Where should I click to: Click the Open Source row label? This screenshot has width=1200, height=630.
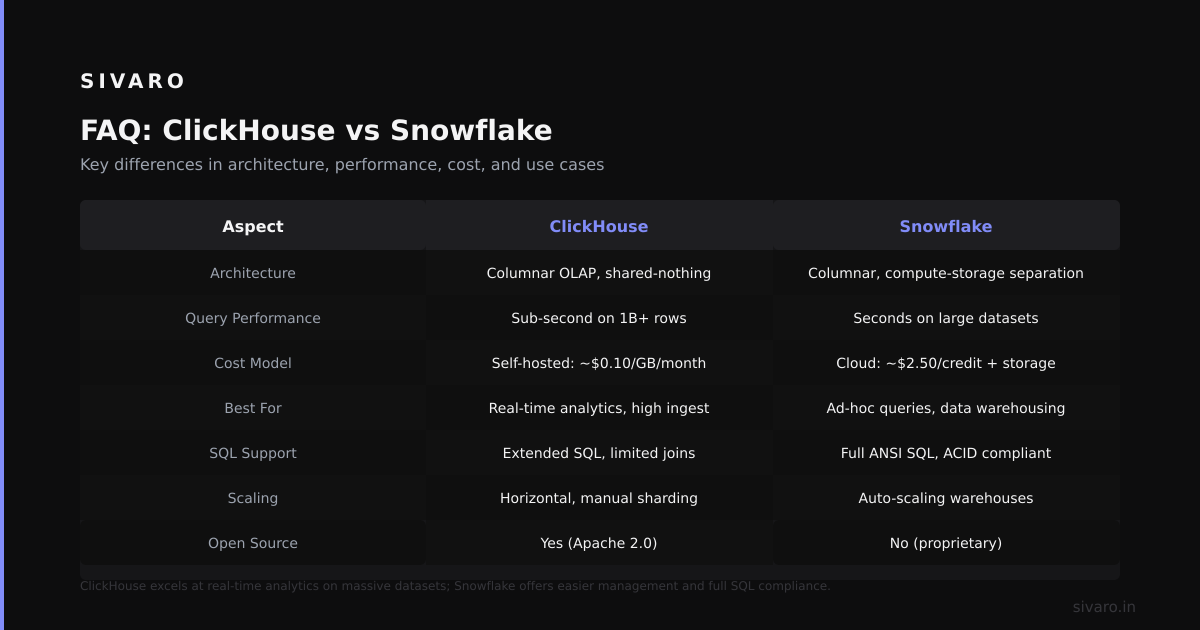[x=253, y=543]
